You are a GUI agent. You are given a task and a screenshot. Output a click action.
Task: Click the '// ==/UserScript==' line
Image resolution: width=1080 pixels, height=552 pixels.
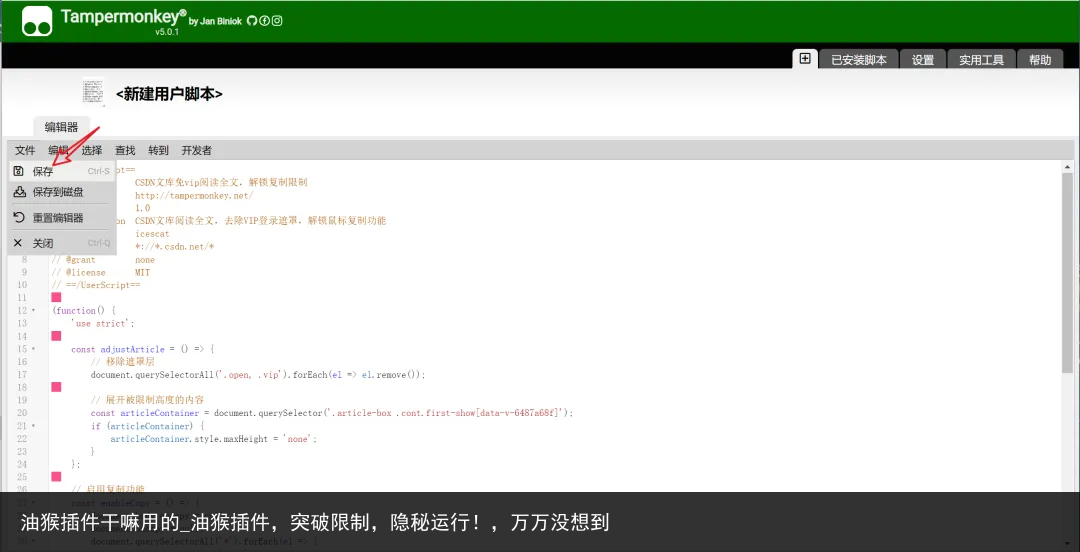(96, 285)
